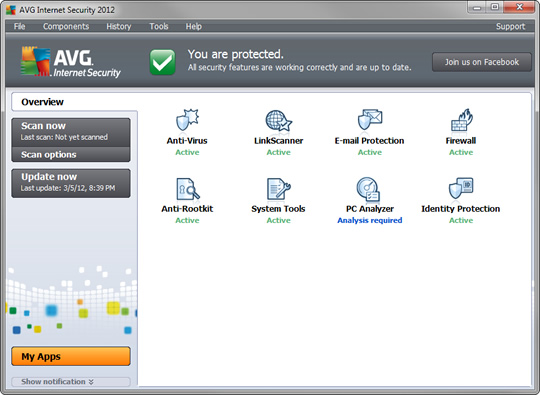This screenshot has height=395, width=540.
Task: Click the Analysis required link
Action: click(x=370, y=220)
